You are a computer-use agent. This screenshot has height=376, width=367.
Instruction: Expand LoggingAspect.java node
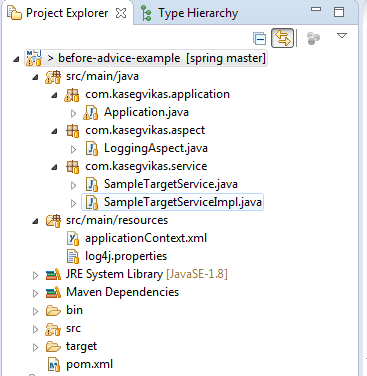click(x=73, y=149)
